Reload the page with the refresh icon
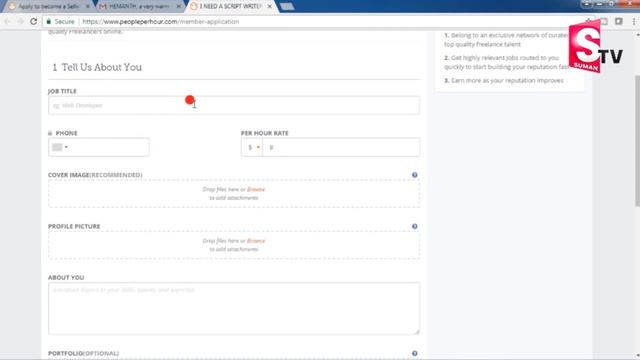Viewport: 640px width, 360px height. (33, 21)
